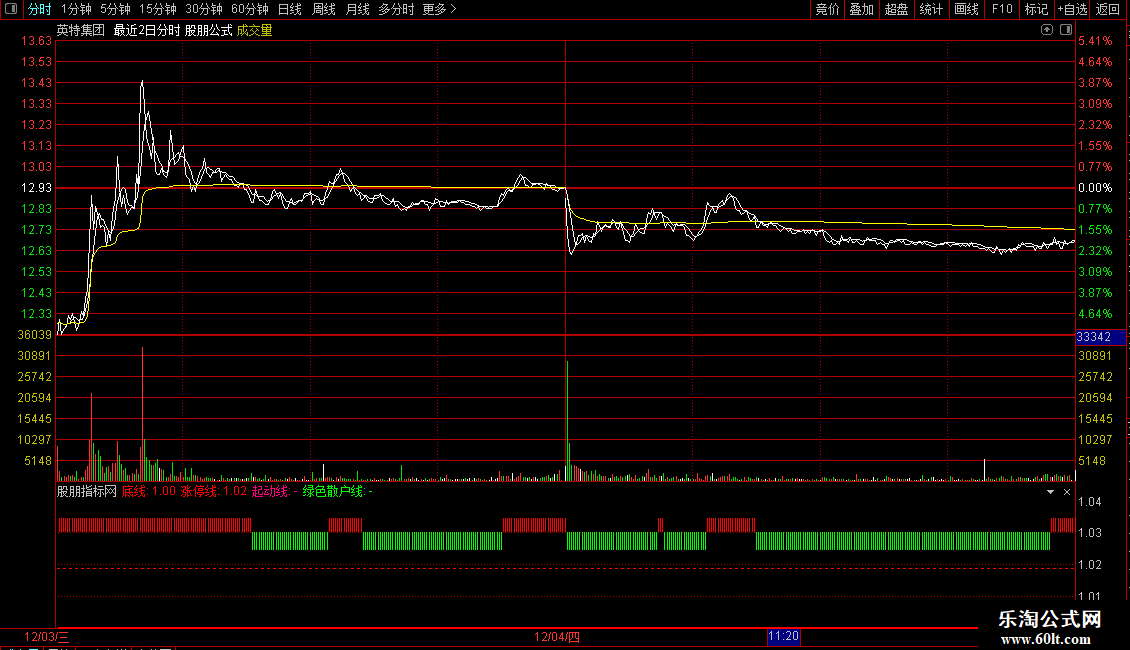Switch to the 60分钟 chart period
The height and width of the screenshot is (650, 1130).
250,9
